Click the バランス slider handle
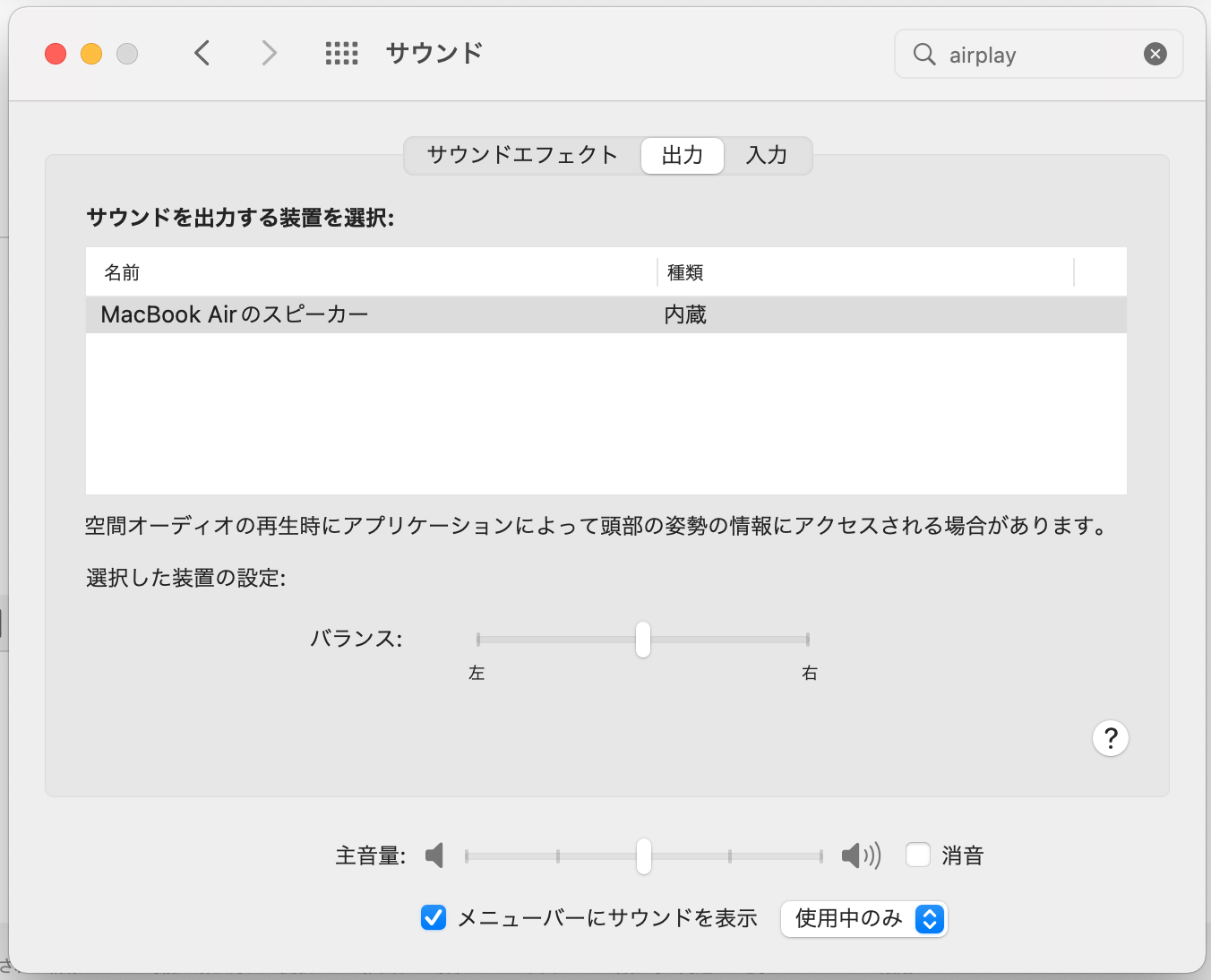This screenshot has height=980, width=1211. tap(643, 640)
